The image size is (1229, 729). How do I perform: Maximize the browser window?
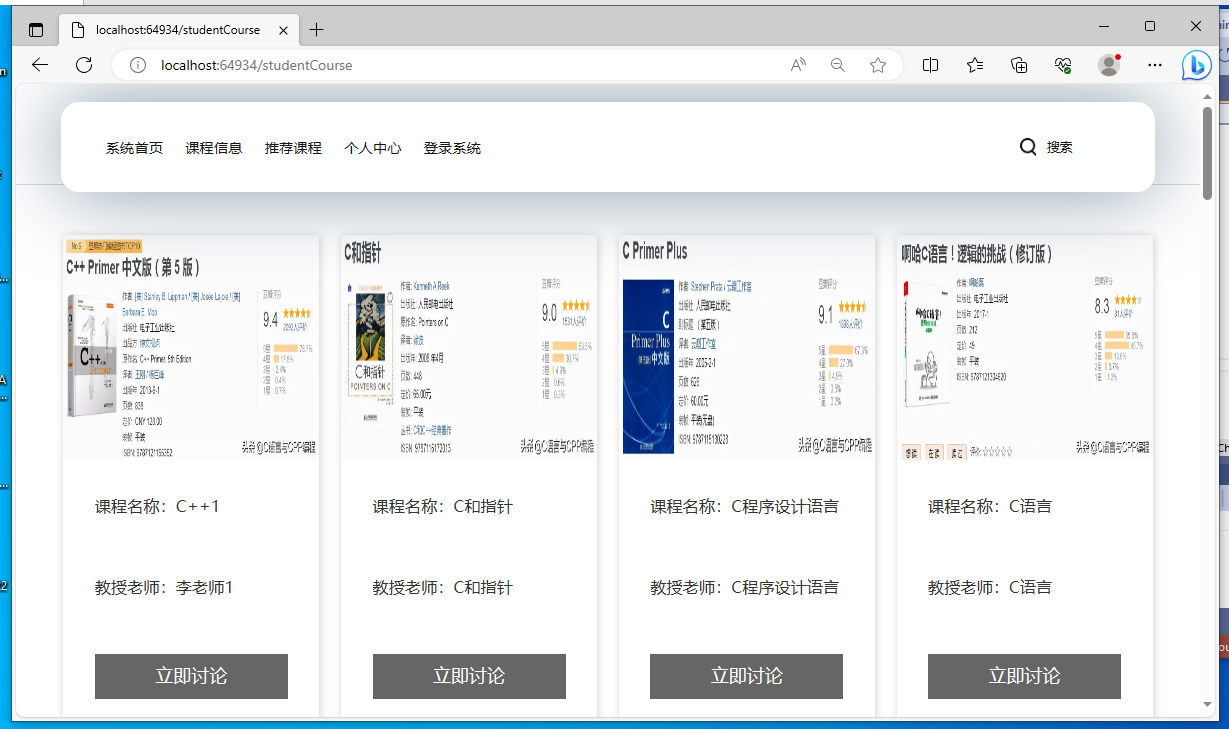pyautogui.click(x=1150, y=26)
